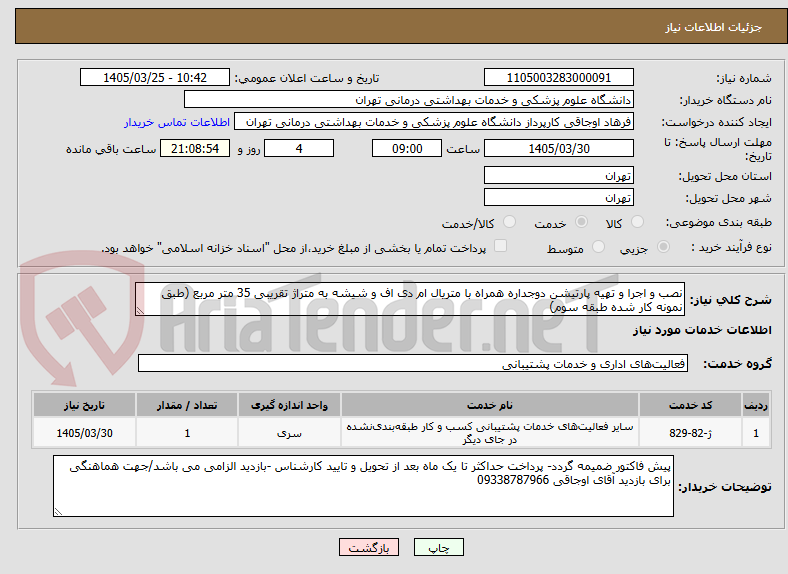Click the توضیحات خریدار notes textarea
This screenshot has height=574, width=788.
pos(363,486)
